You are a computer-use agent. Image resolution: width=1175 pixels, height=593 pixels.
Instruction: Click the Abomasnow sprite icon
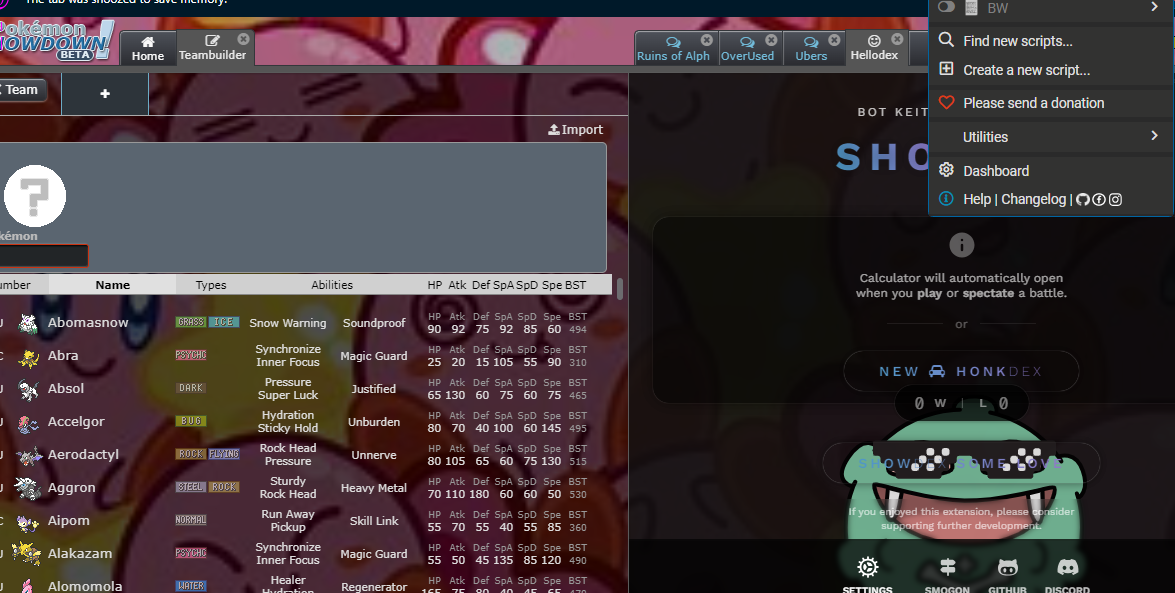pyautogui.click(x=28, y=323)
